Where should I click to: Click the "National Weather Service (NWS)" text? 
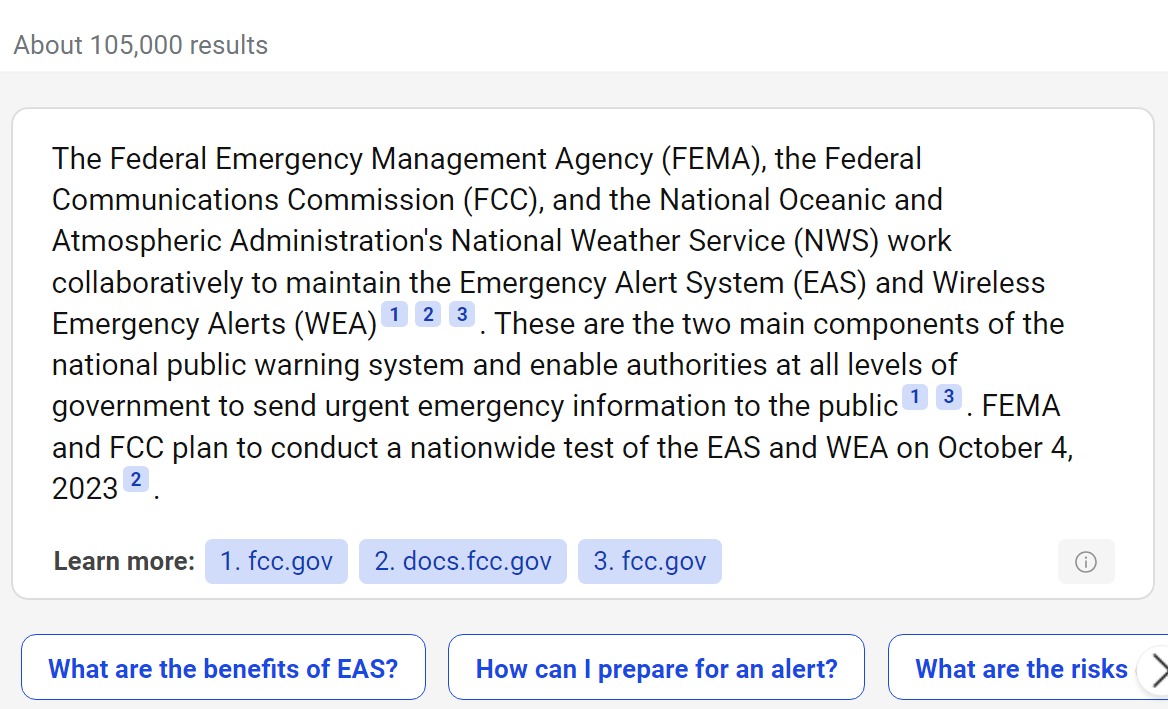[665, 241]
